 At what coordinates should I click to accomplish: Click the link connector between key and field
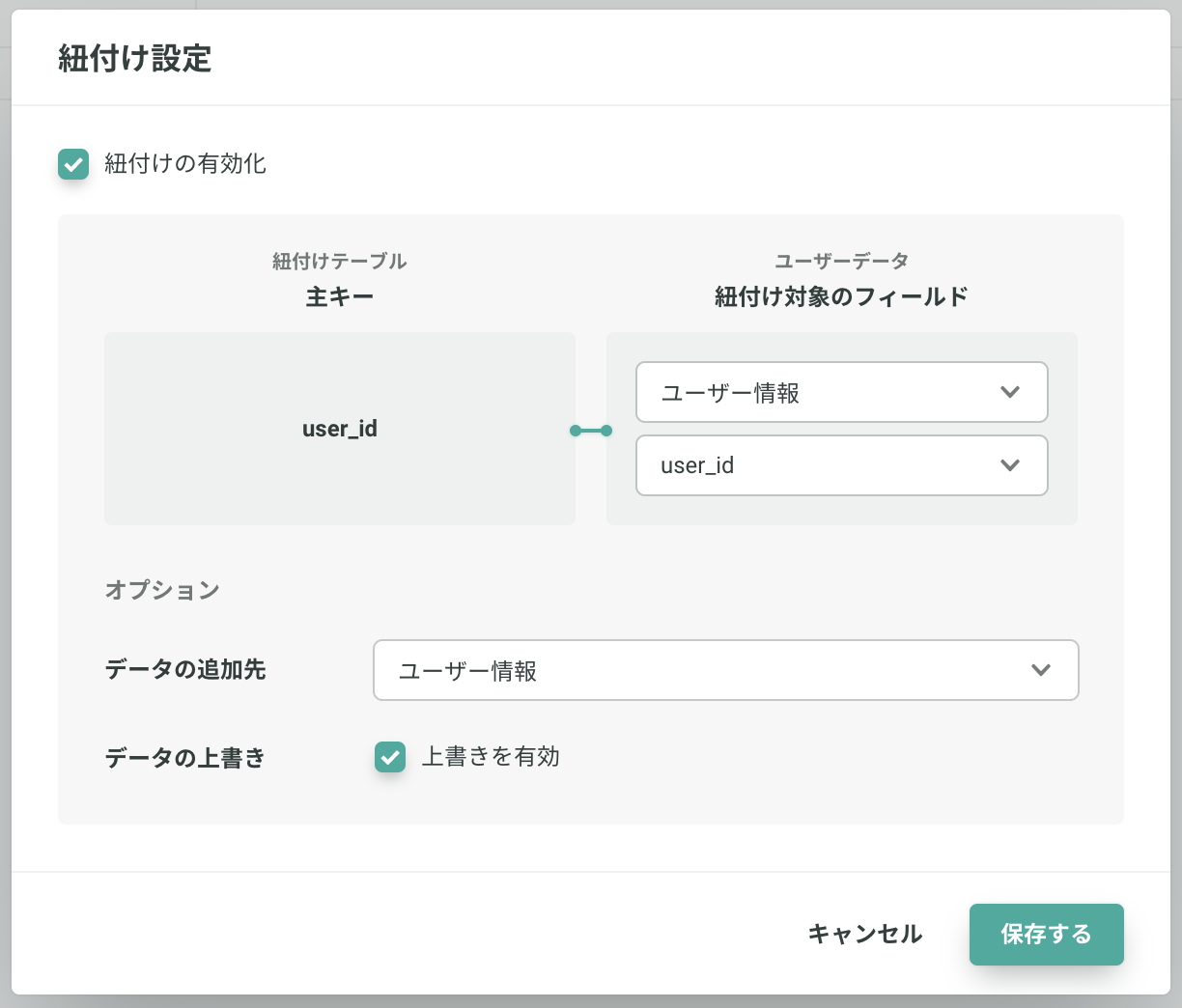[591, 431]
